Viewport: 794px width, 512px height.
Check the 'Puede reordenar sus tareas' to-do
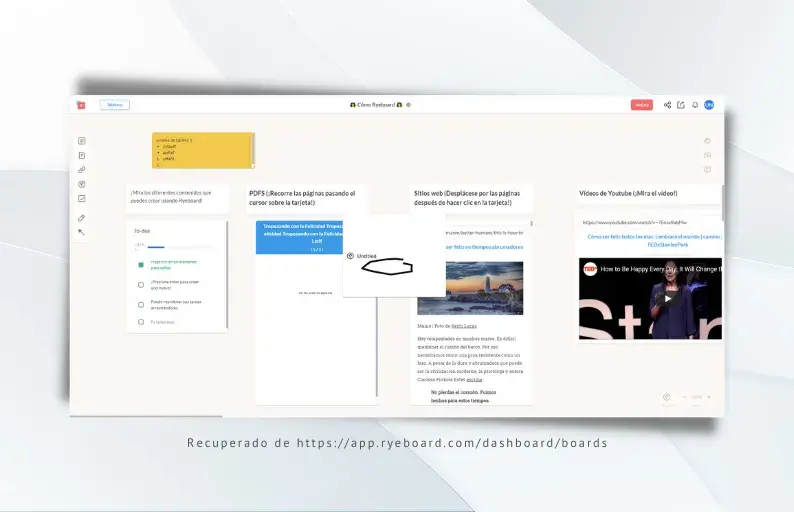(x=141, y=304)
